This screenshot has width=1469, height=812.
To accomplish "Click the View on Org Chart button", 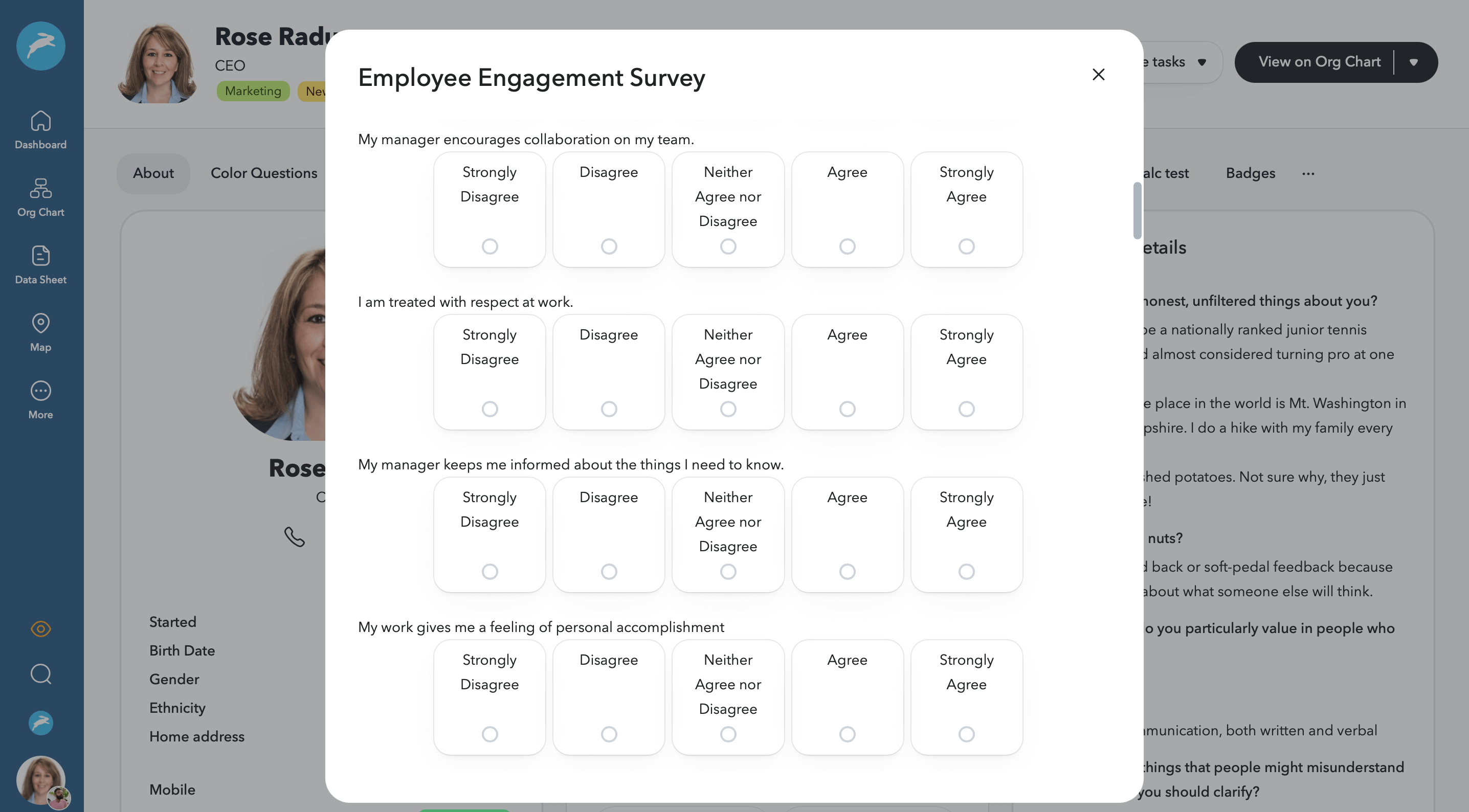I will [1320, 61].
